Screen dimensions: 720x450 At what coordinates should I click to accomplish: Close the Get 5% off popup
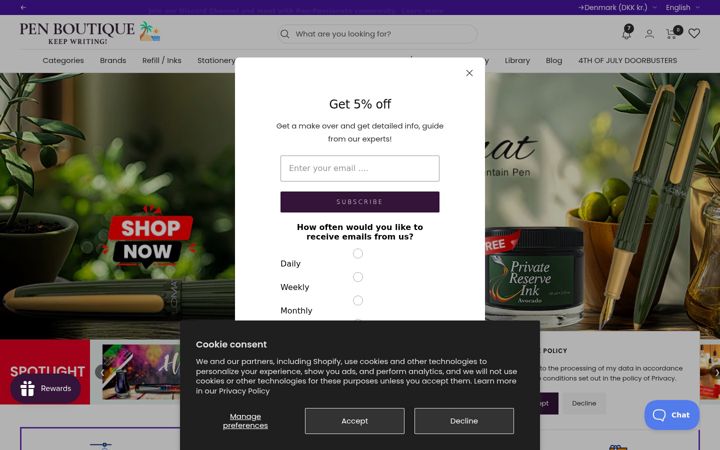coord(469,73)
